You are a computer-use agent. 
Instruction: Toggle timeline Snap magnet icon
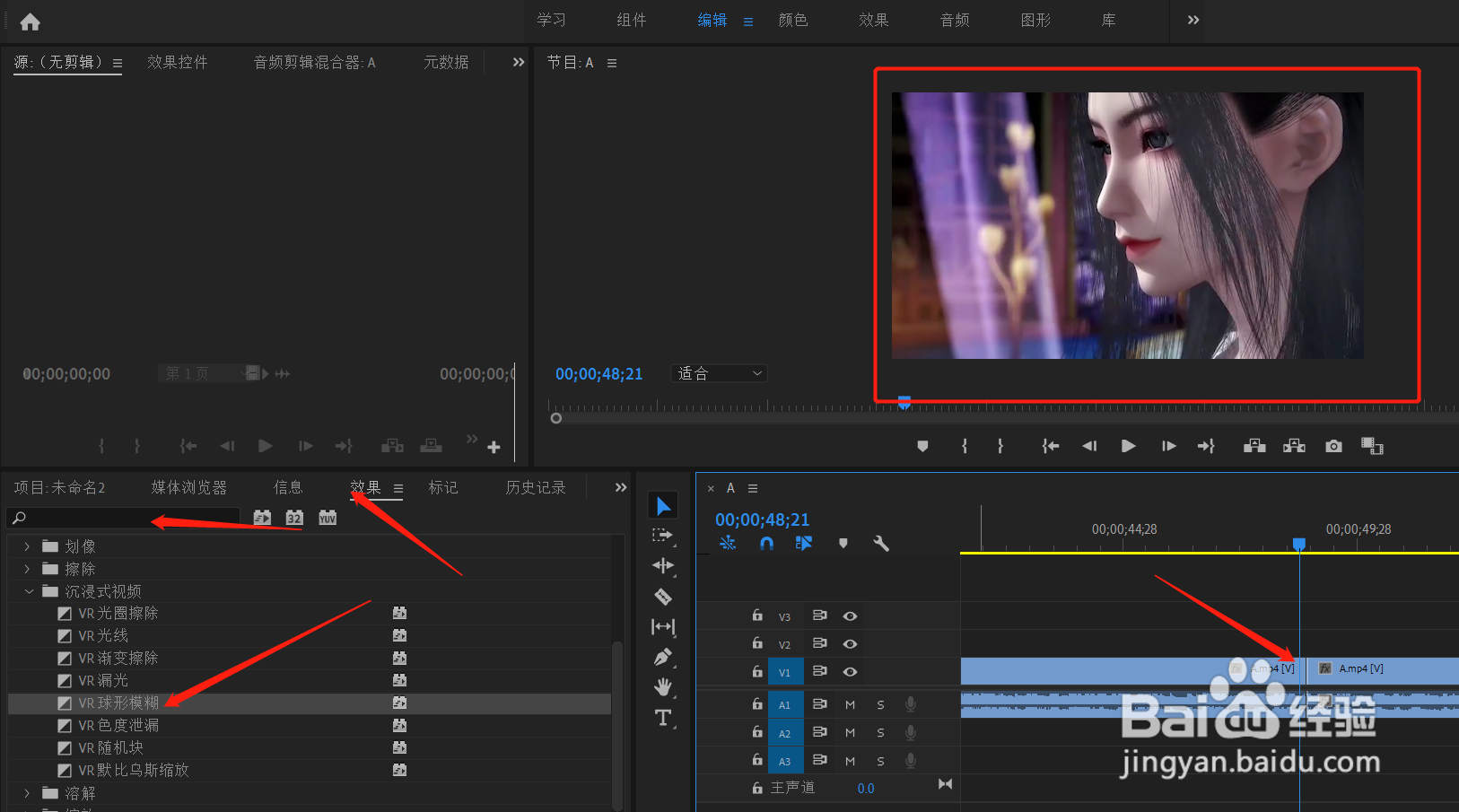pos(766,543)
